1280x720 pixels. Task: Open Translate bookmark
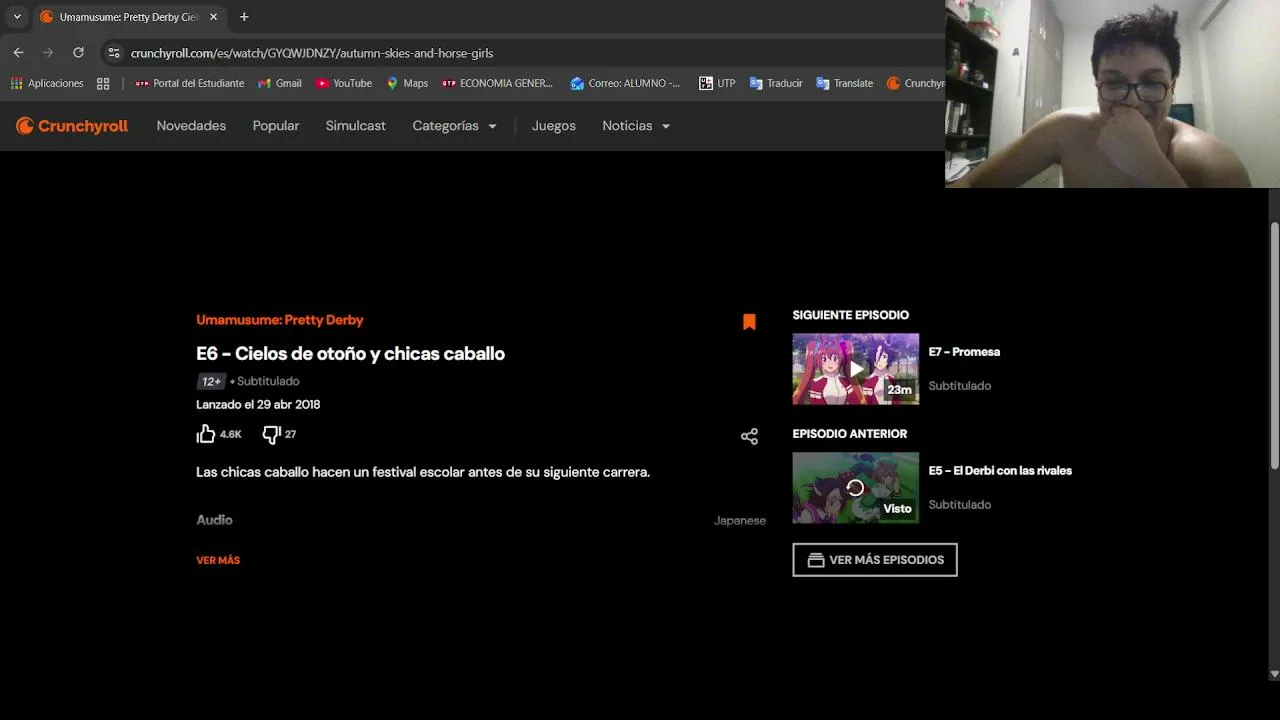click(845, 83)
